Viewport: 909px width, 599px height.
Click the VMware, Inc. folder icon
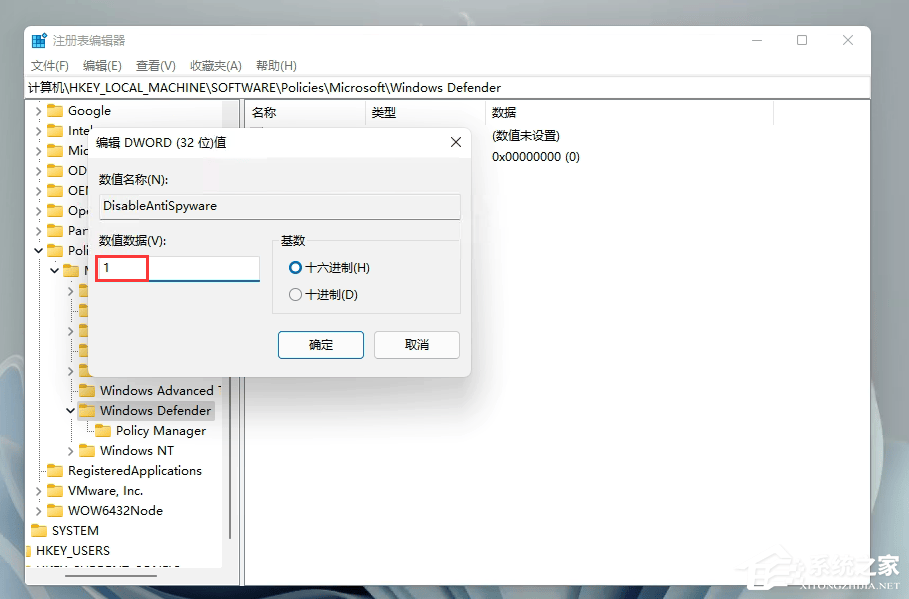pos(53,490)
